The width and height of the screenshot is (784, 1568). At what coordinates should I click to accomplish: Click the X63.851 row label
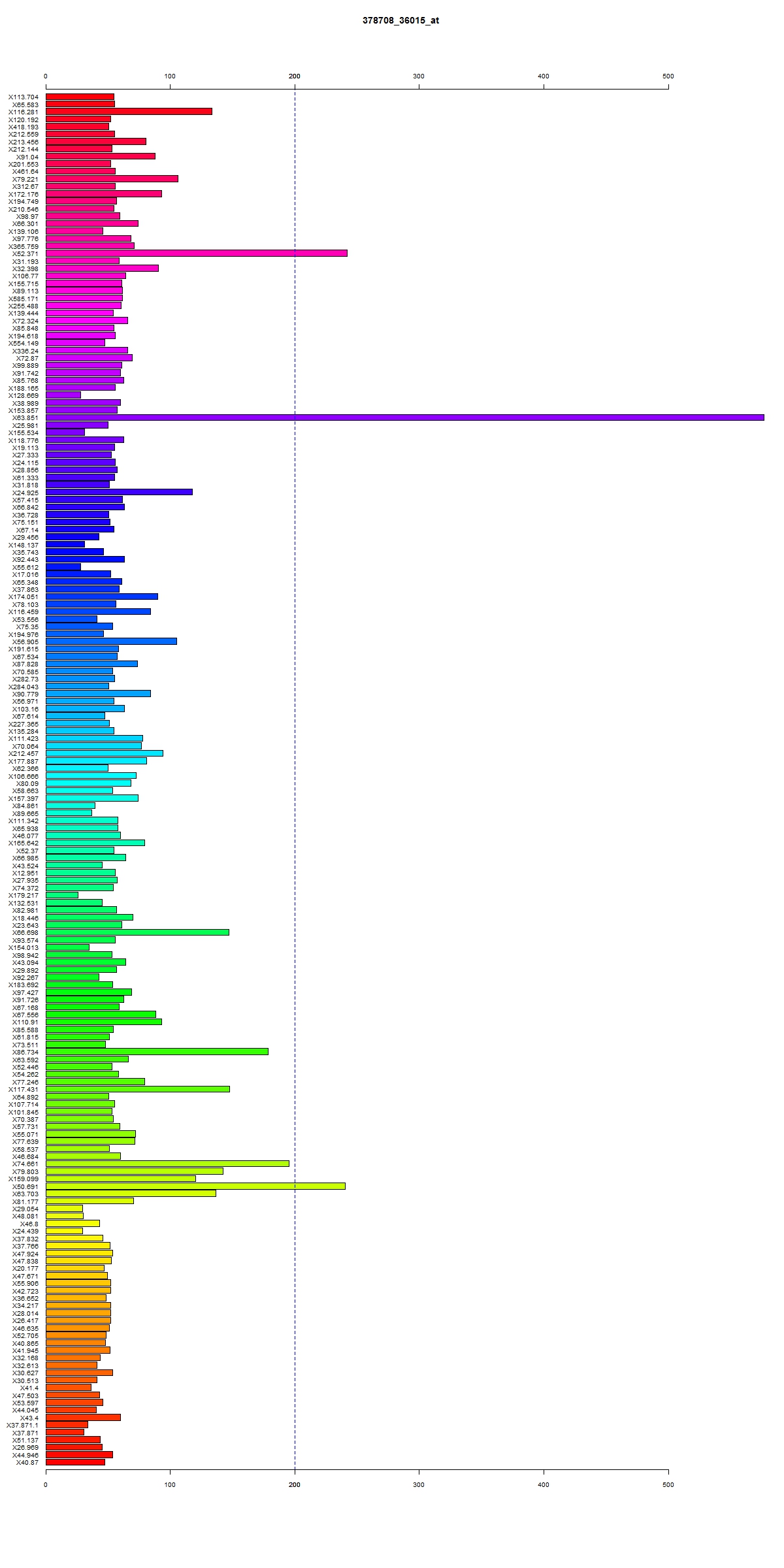25,418
